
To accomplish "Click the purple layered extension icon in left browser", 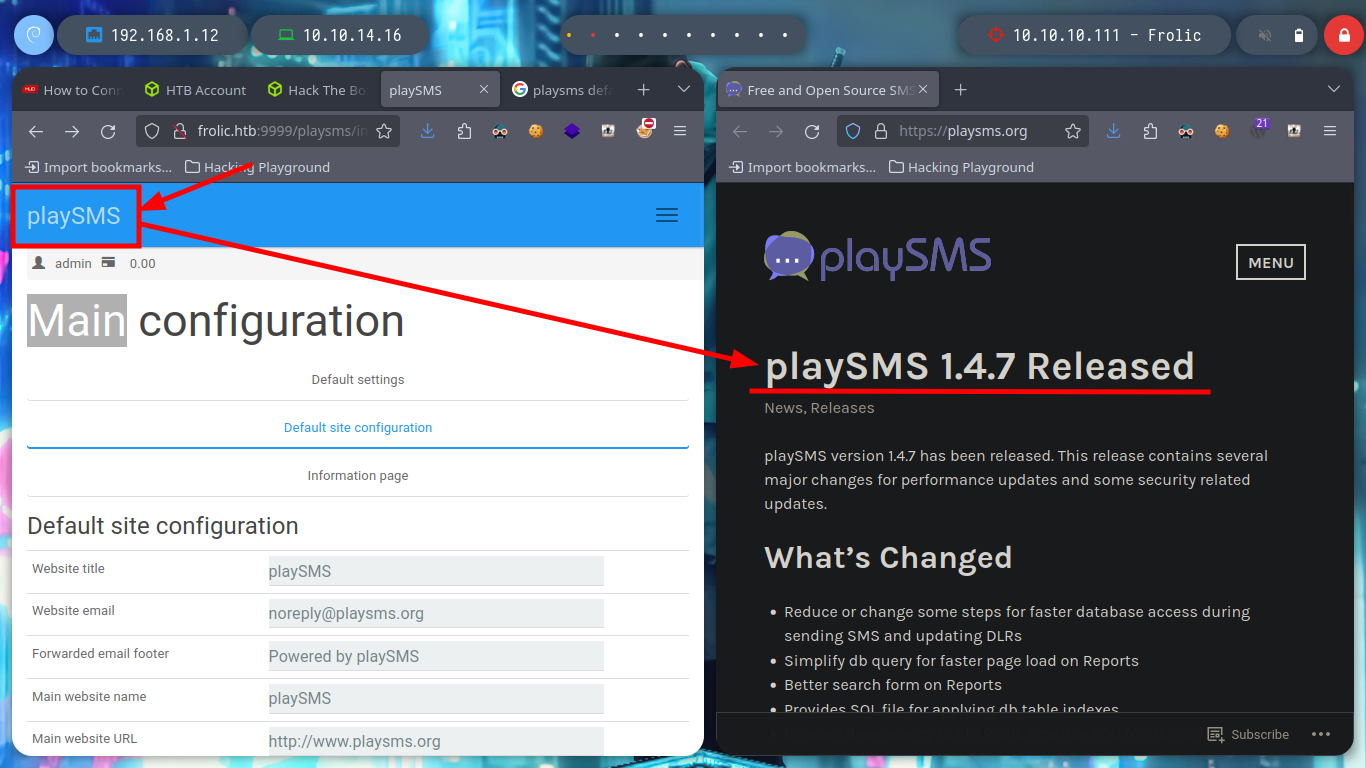I will 572,131.
